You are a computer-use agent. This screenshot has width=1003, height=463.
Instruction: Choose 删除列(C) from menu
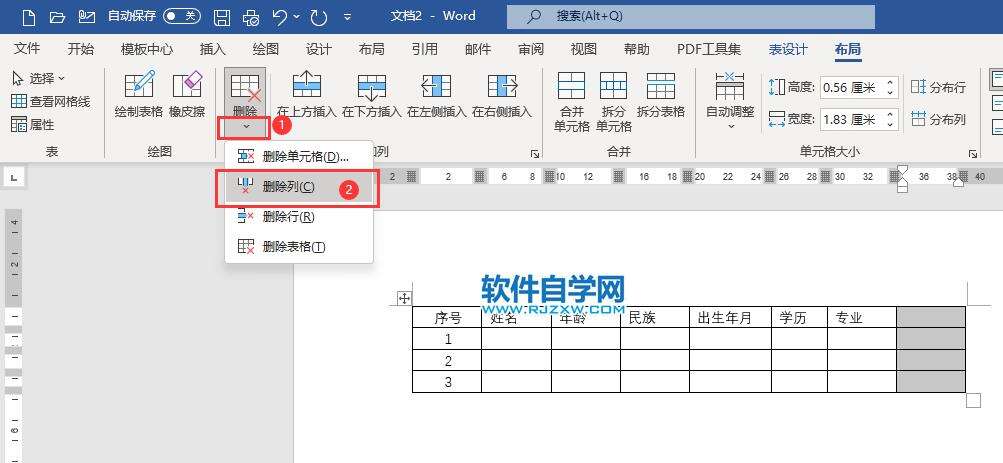(299, 187)
